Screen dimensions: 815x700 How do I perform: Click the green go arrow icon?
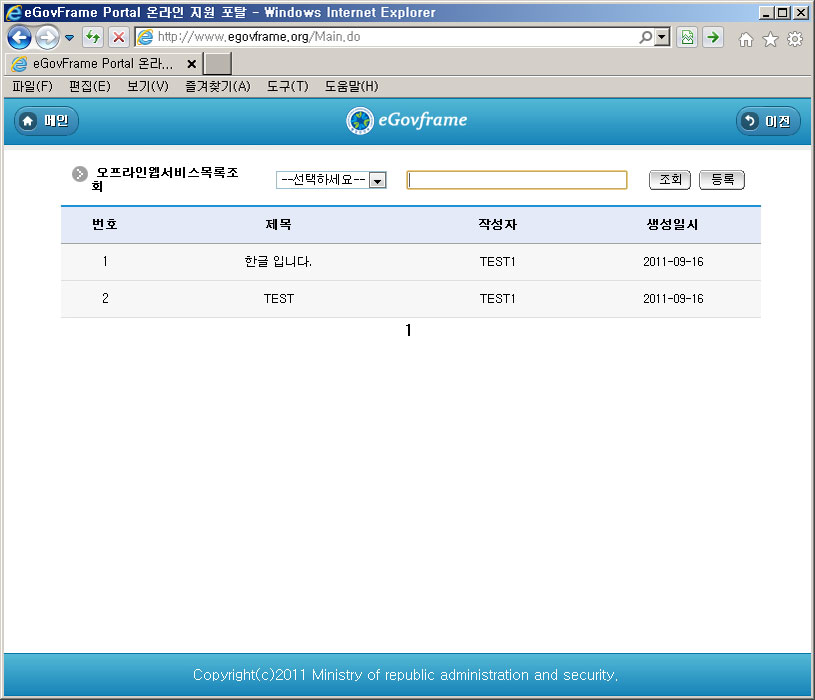click(x=712, y=38)
